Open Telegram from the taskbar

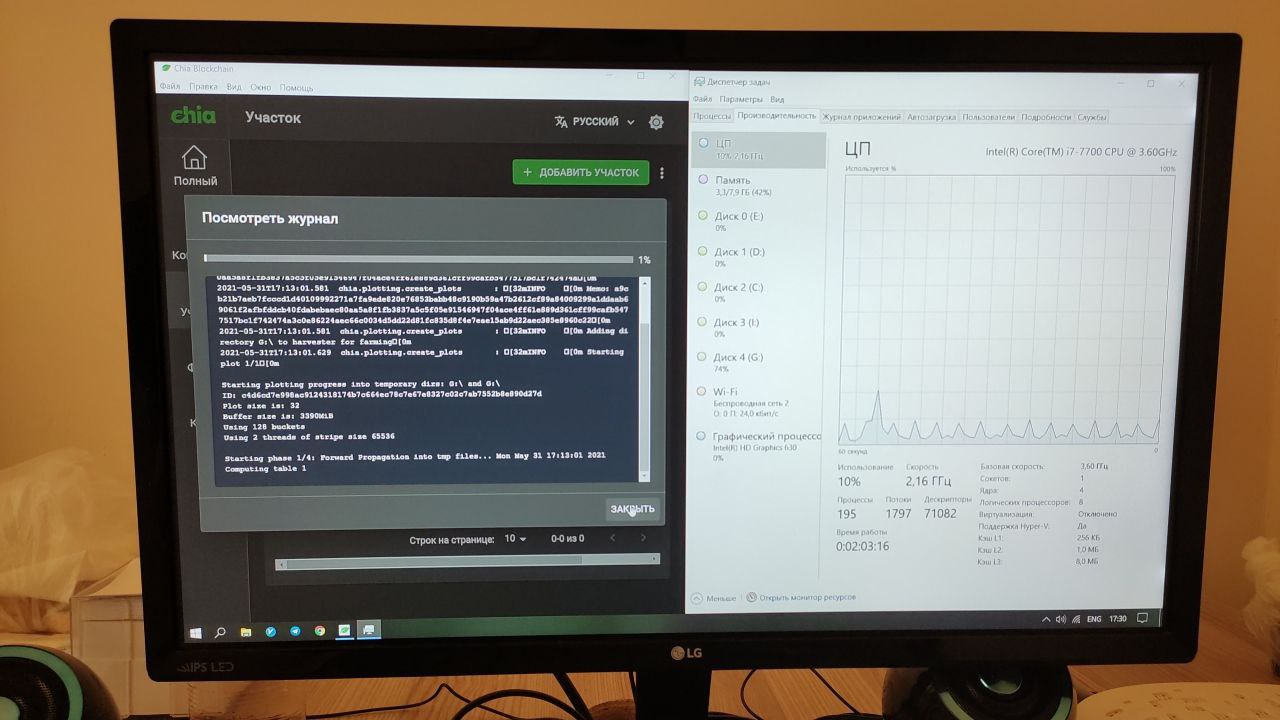295,631
